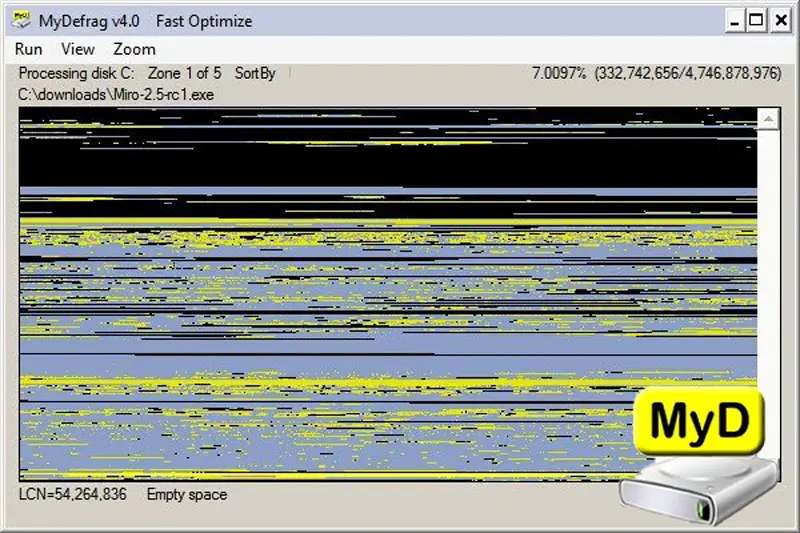
Task: Click the 'MyDefrag v4.0 Fast Optimize' window title
Action: (145, 21)
